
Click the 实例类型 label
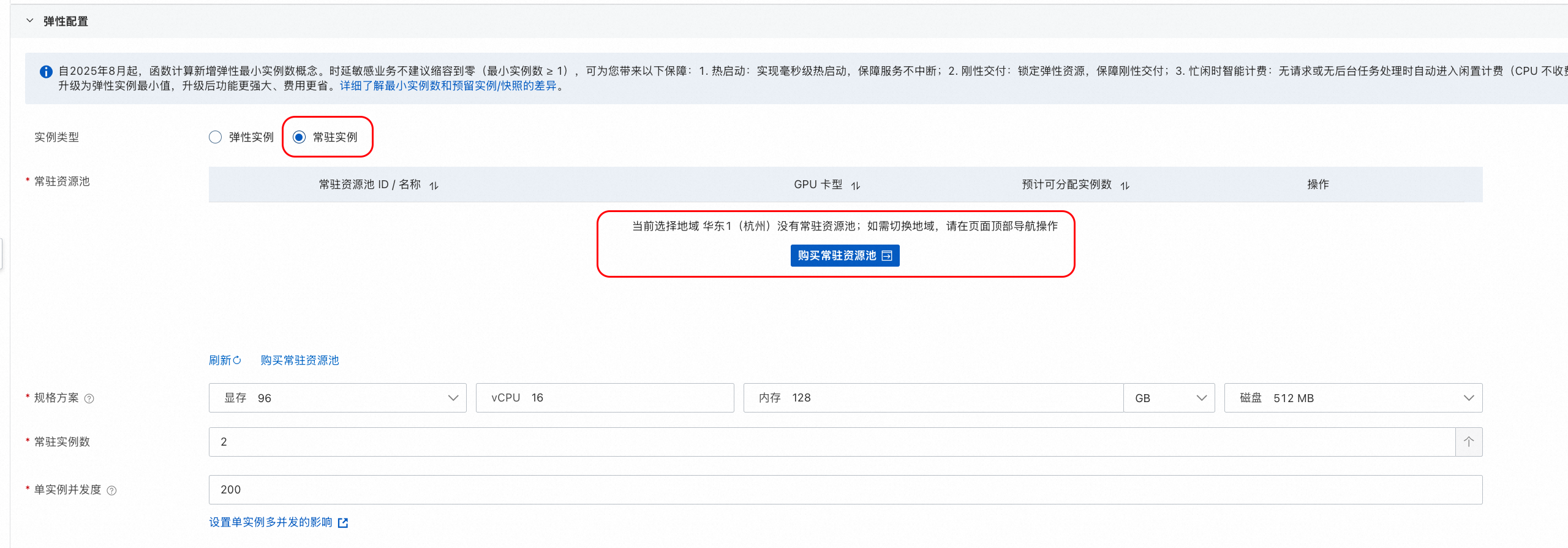56,137
